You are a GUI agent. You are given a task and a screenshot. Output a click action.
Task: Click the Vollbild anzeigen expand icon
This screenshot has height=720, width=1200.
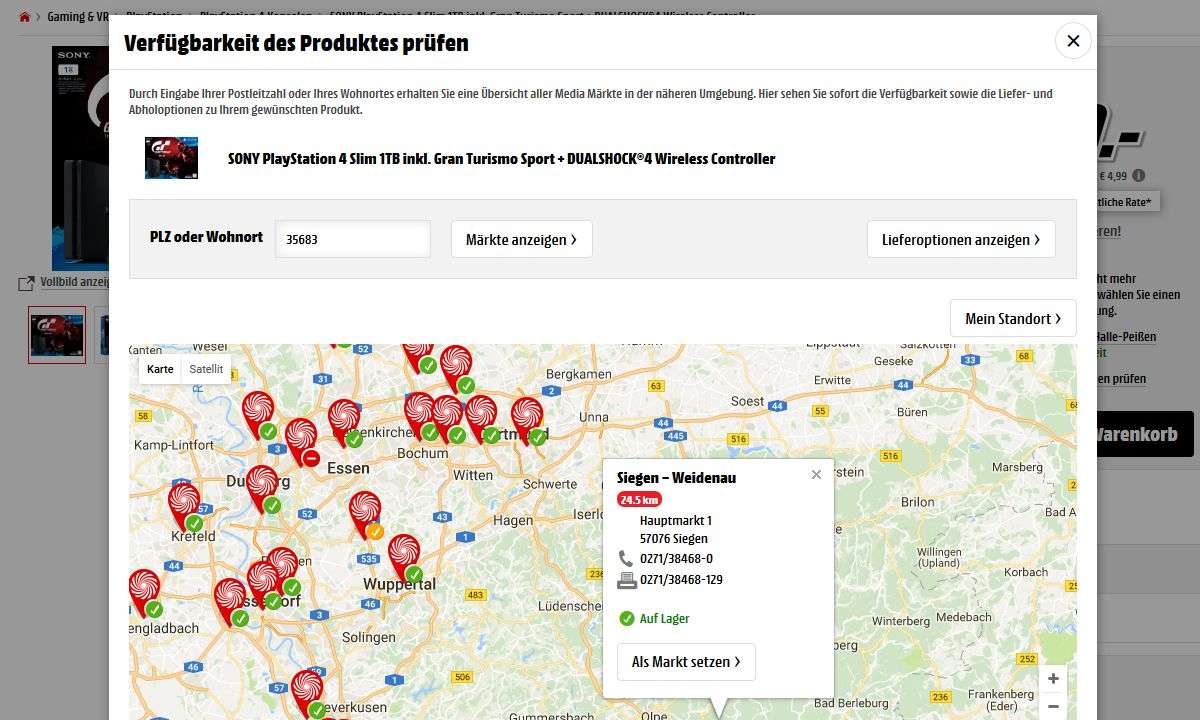point(27,284)
